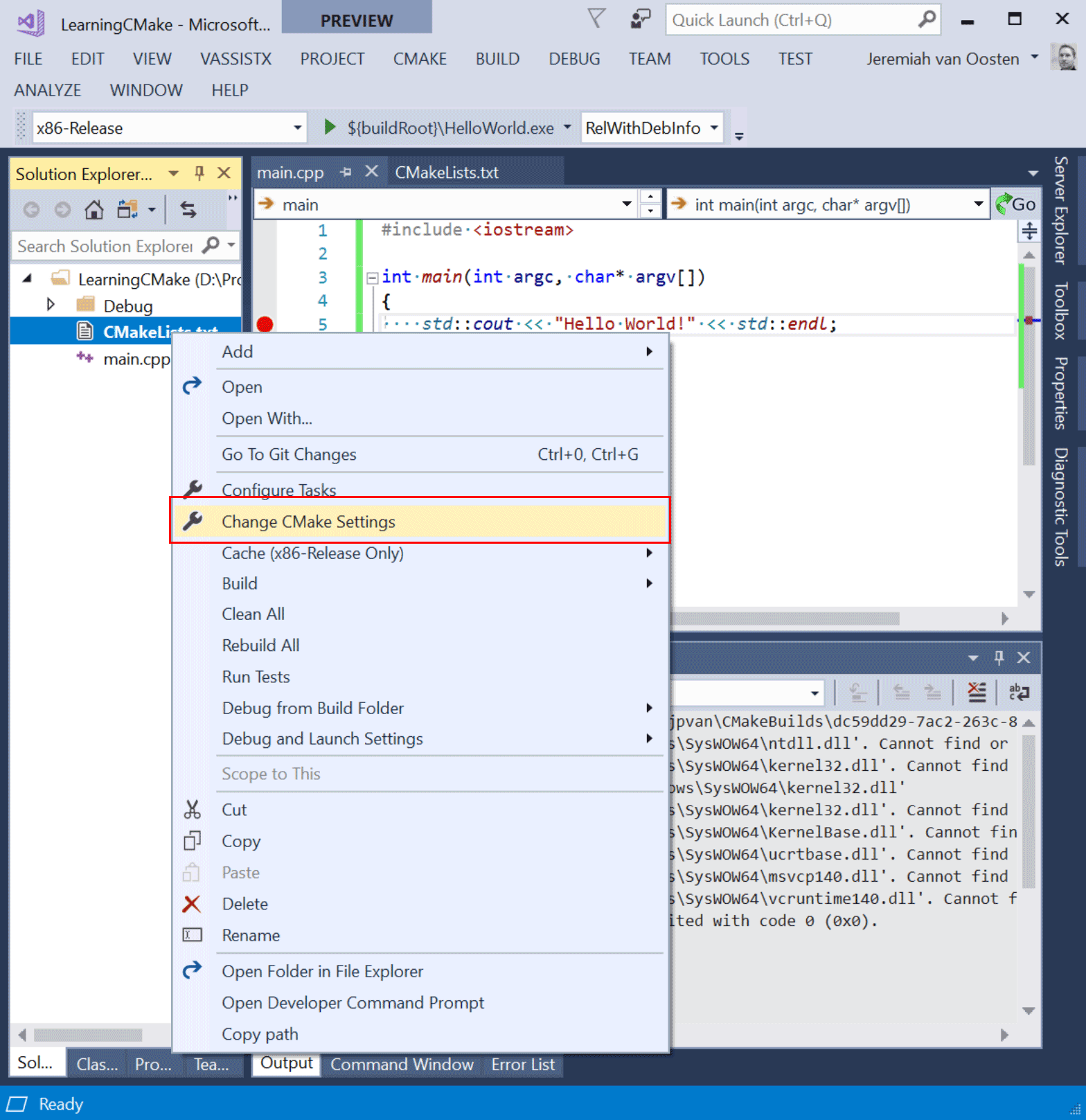Click the Solution Explorer Forward arrow

[x=62, y=209]
